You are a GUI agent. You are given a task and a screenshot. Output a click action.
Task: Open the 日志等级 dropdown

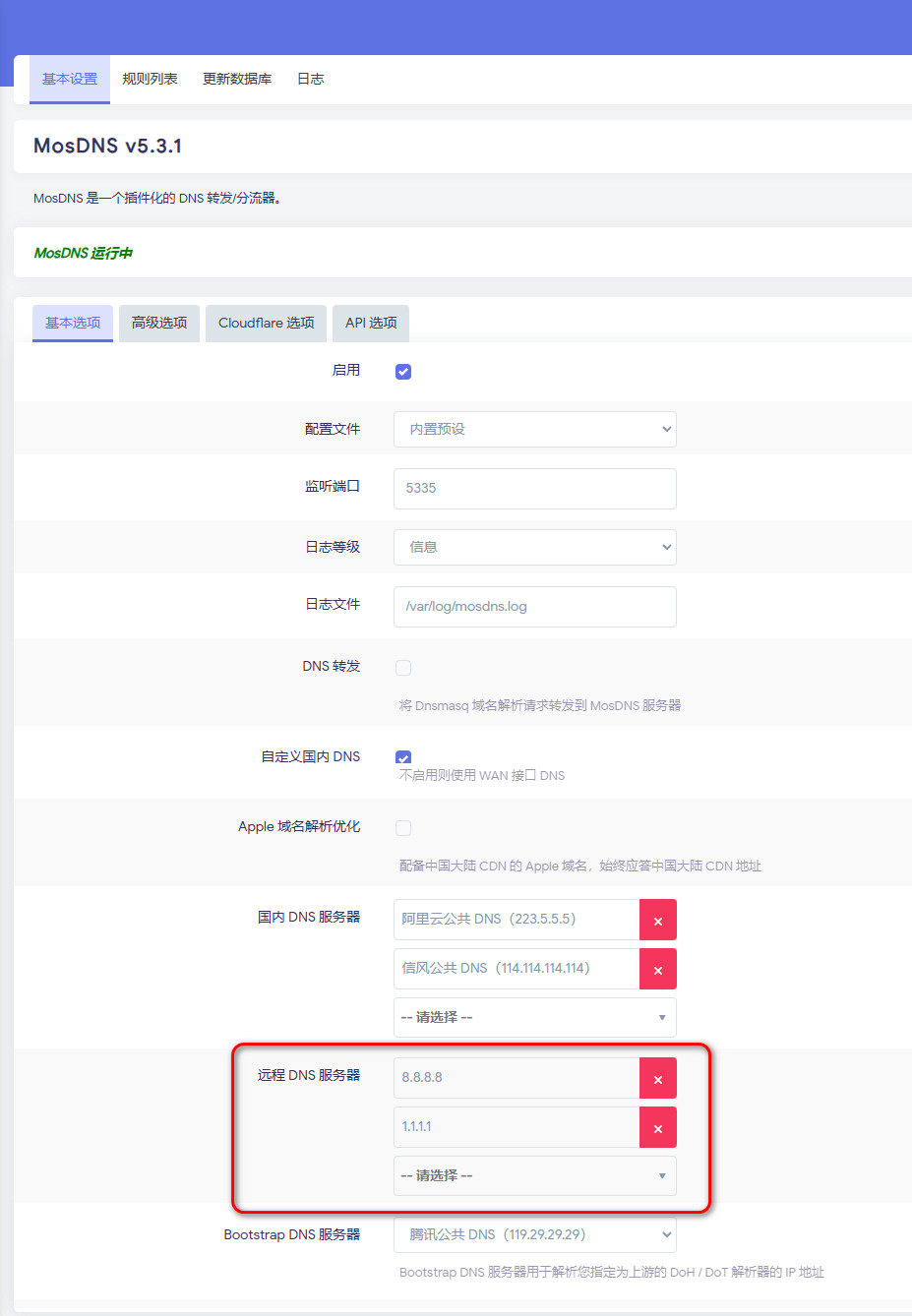[535, 547]
